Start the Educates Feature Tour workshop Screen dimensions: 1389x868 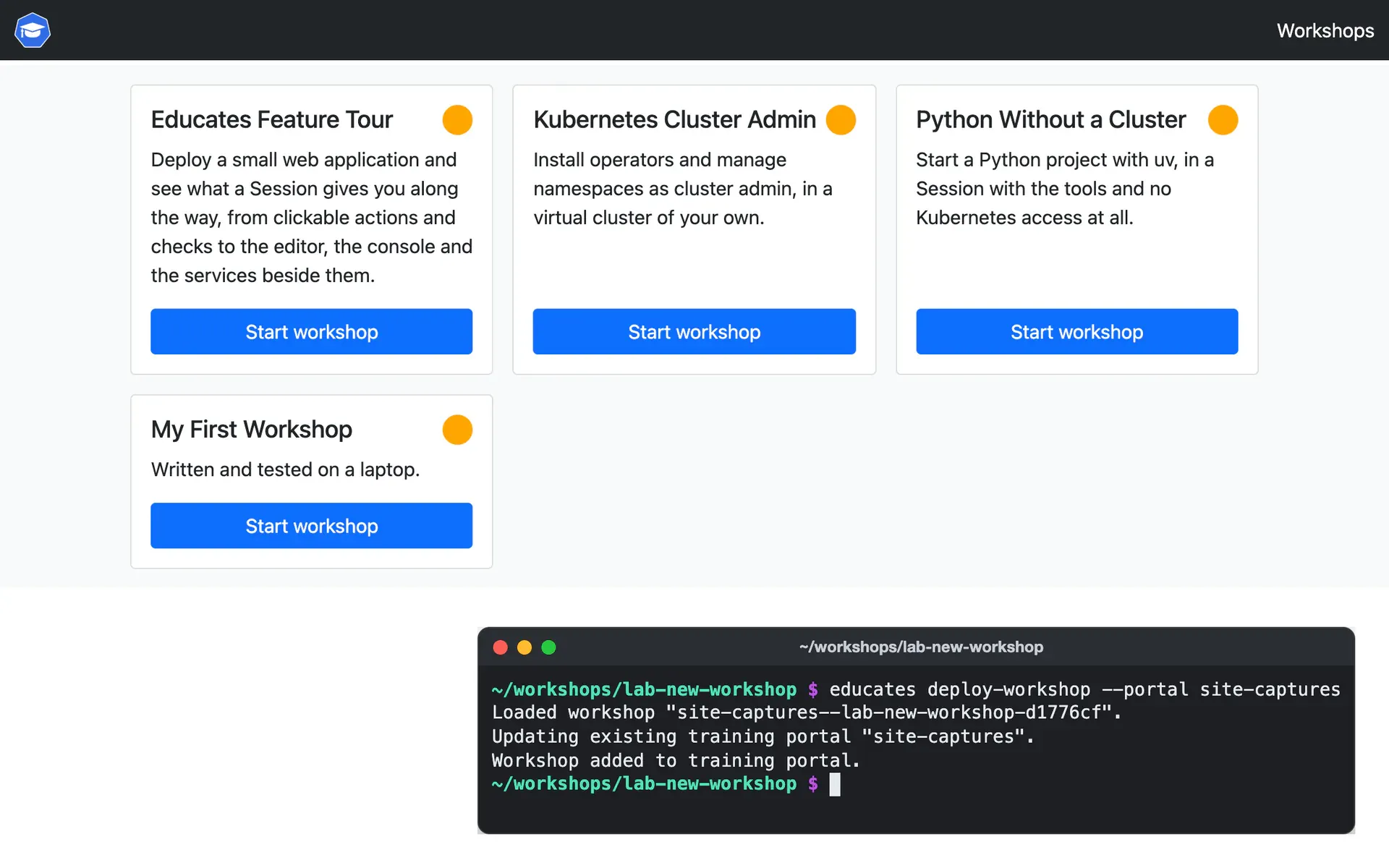[311, 331]
